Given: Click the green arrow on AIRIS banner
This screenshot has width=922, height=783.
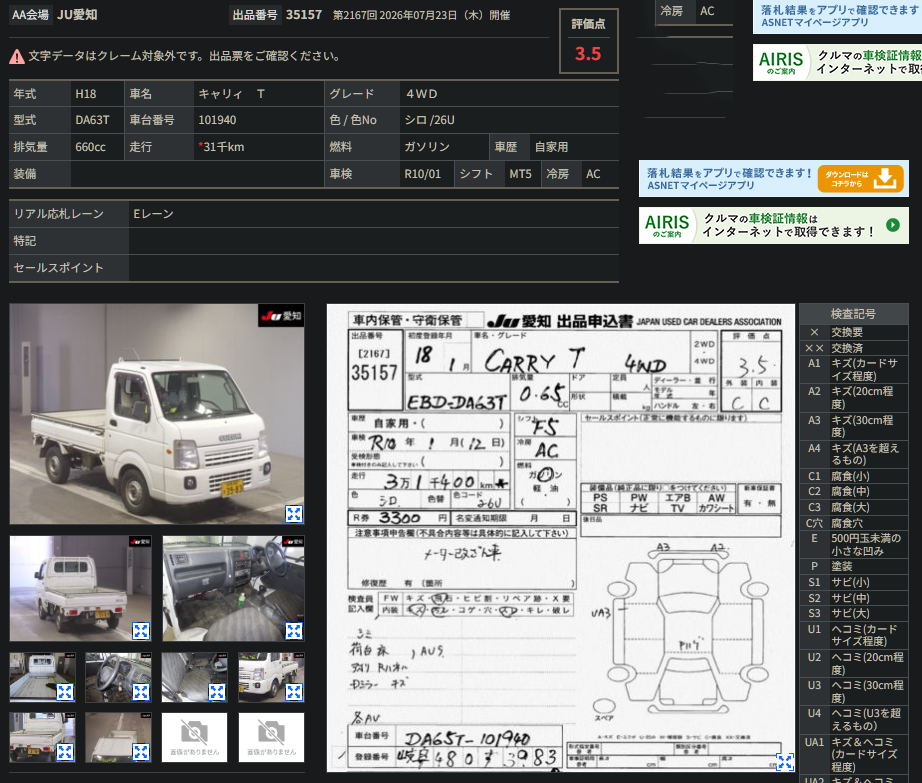Looking at the screenshot, I should click(893, 225).
